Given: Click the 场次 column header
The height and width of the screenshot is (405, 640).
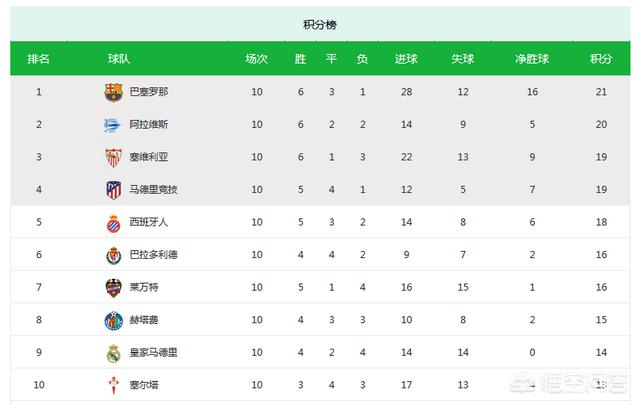Looking at the screenshot, I should (x=257, y=59).
